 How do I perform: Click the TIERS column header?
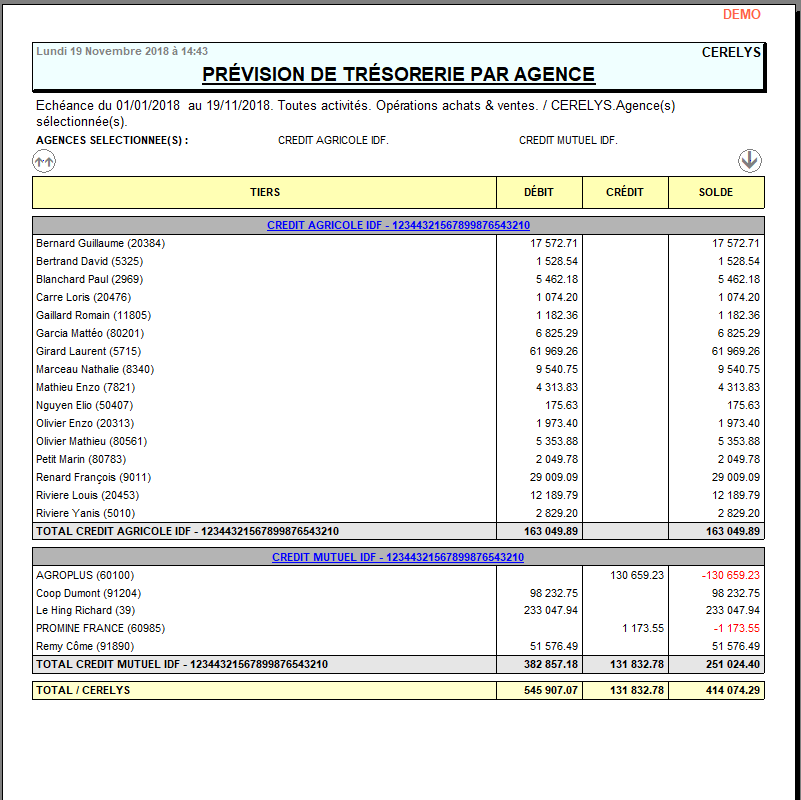(x=264, y=192)
